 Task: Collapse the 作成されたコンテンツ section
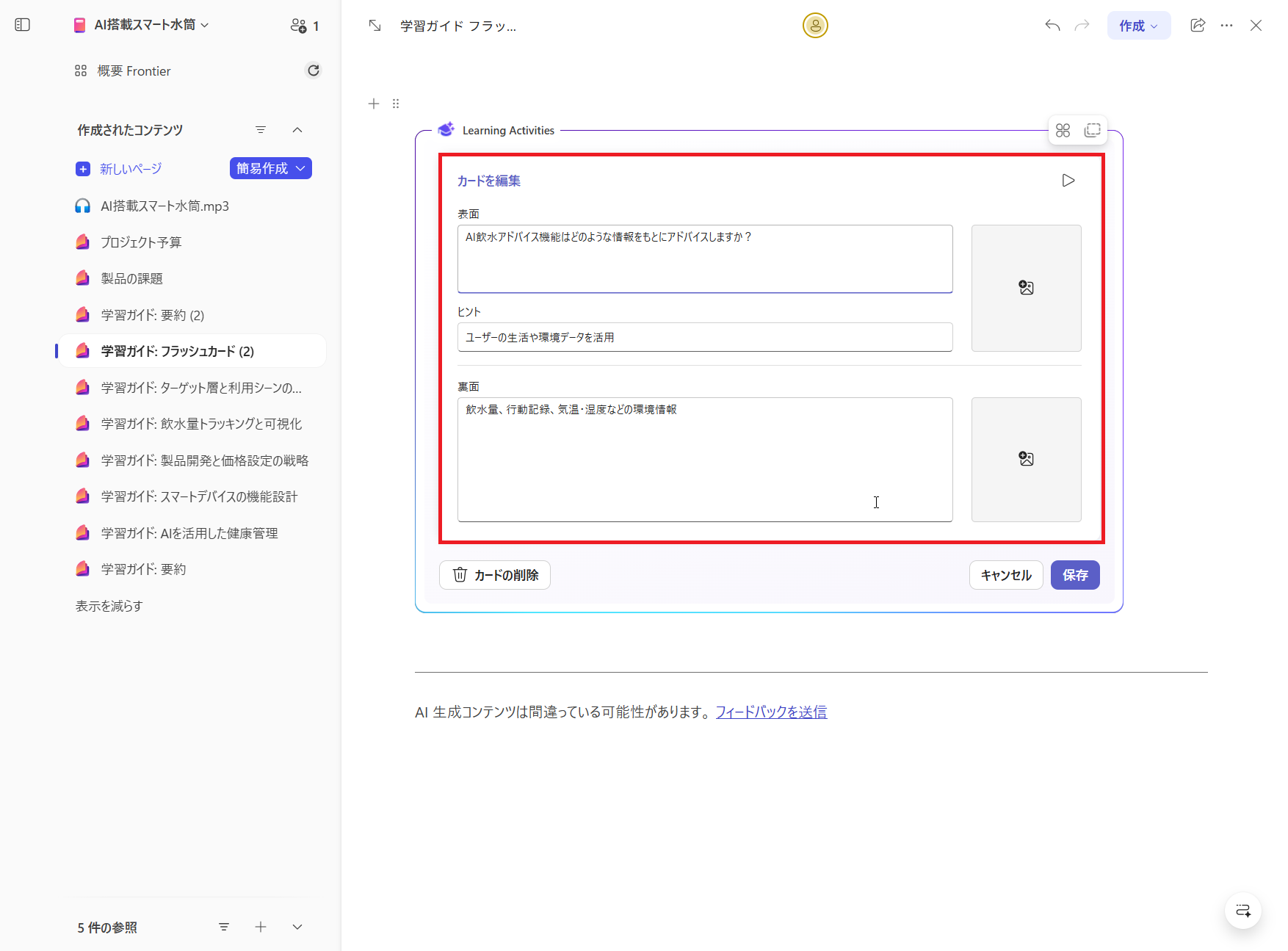[297, 129]
